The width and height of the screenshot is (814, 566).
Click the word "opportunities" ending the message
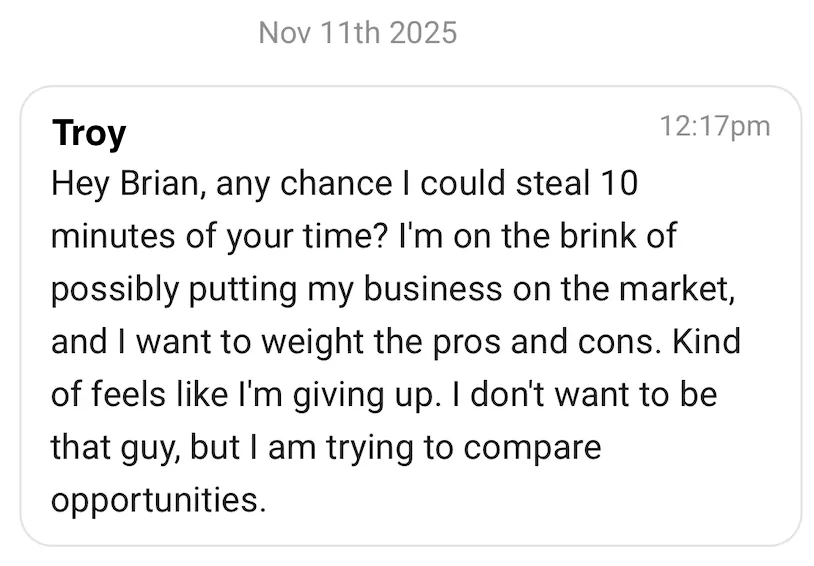coord(157,499)
